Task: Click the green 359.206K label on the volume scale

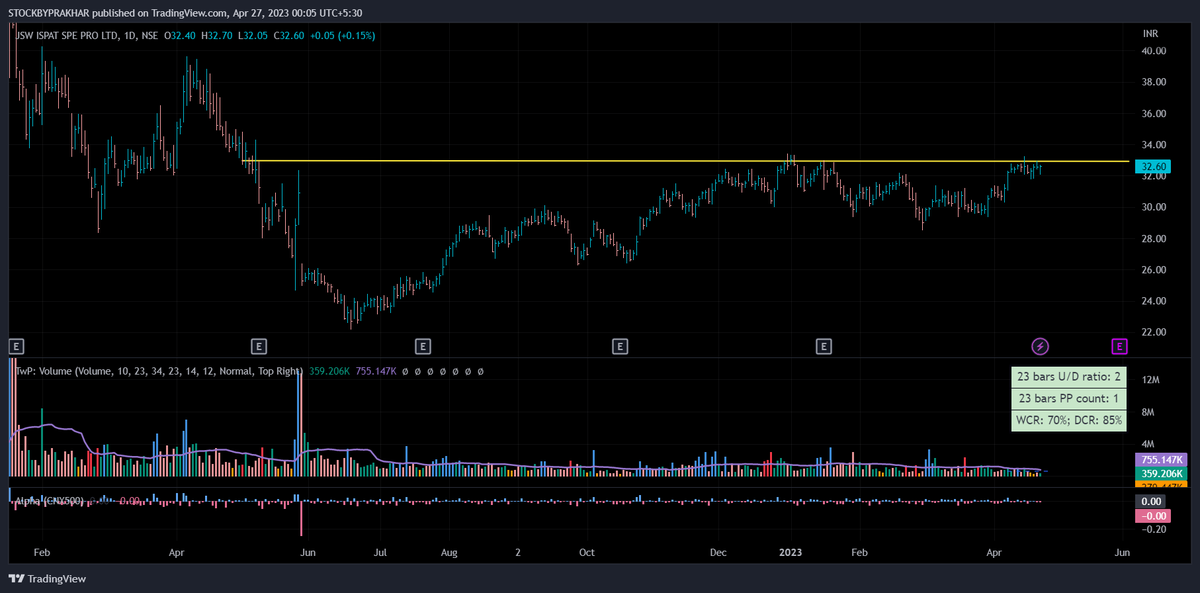Action: tap(1162, 474)
